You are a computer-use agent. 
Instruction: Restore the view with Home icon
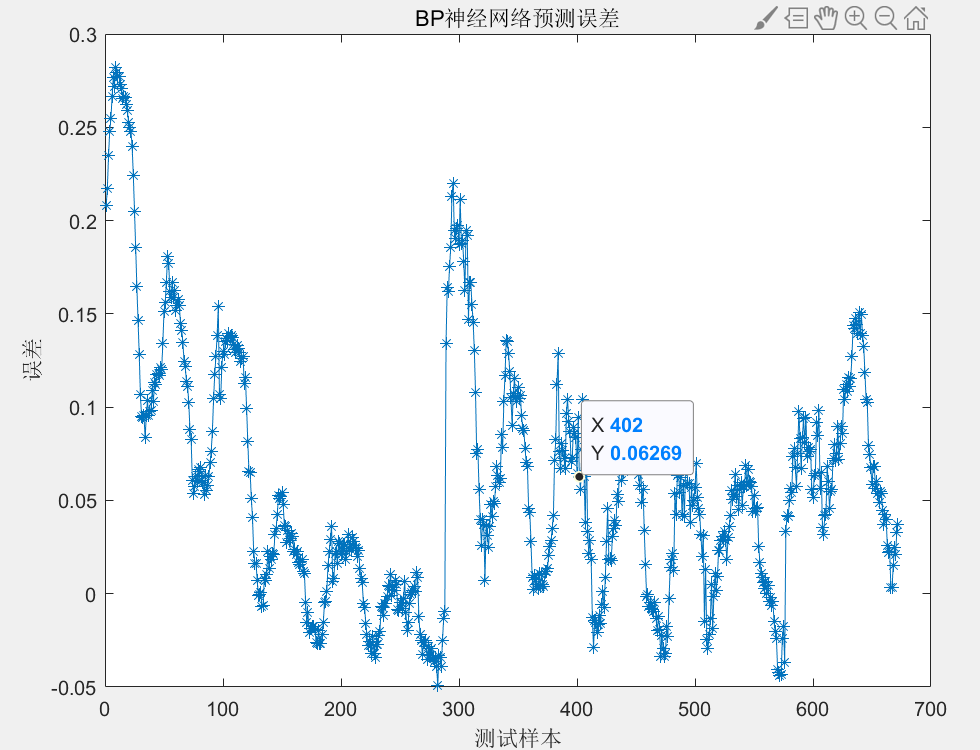(916, 18)
